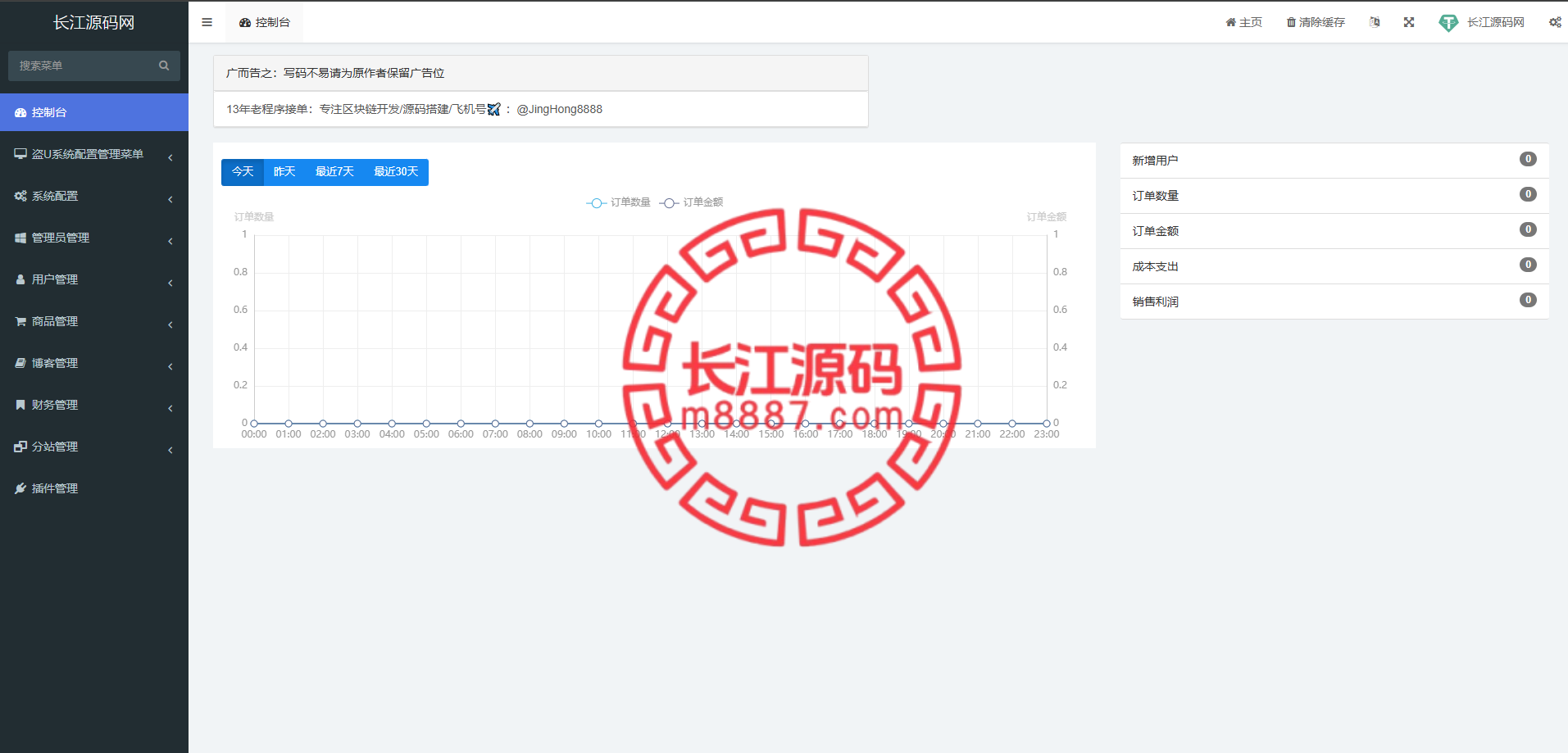The height and width of the screenshot is (753, 1568).
Task: Toggle fullscreen with the expand icon
Action: coord(1409,22)
